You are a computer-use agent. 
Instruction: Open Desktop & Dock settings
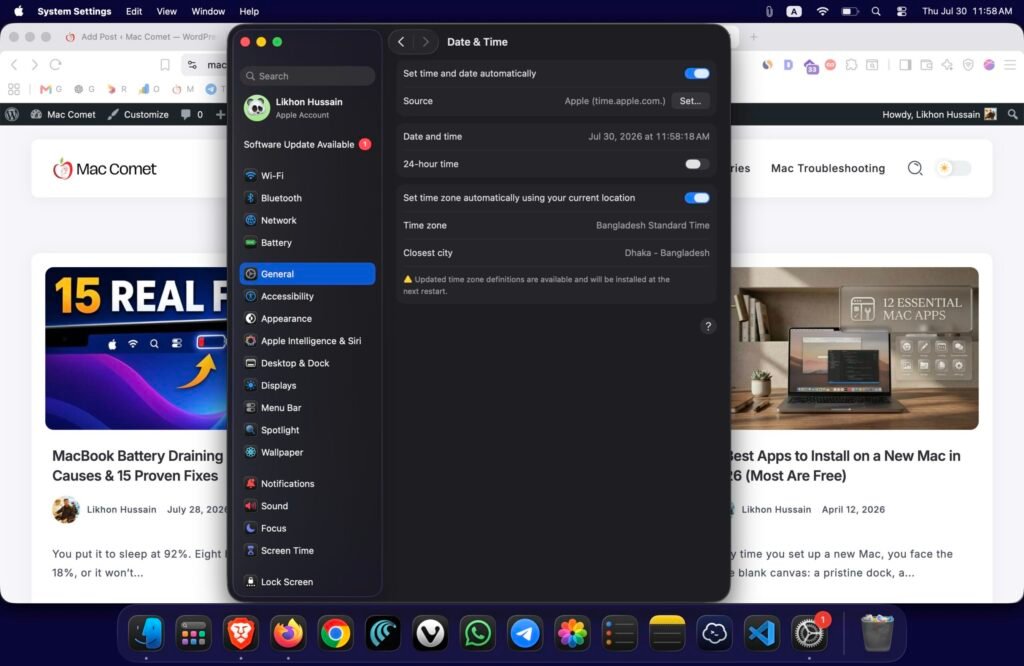click(x=307, y=363)
